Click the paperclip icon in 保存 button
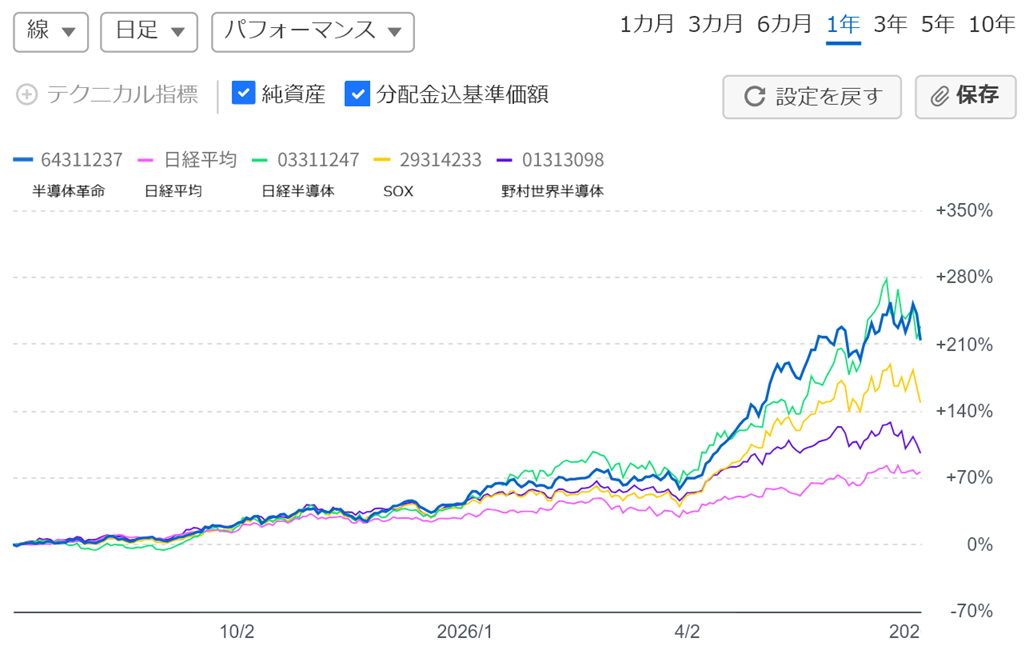This screenshot has height=646, width=1033. pos(939,97)
